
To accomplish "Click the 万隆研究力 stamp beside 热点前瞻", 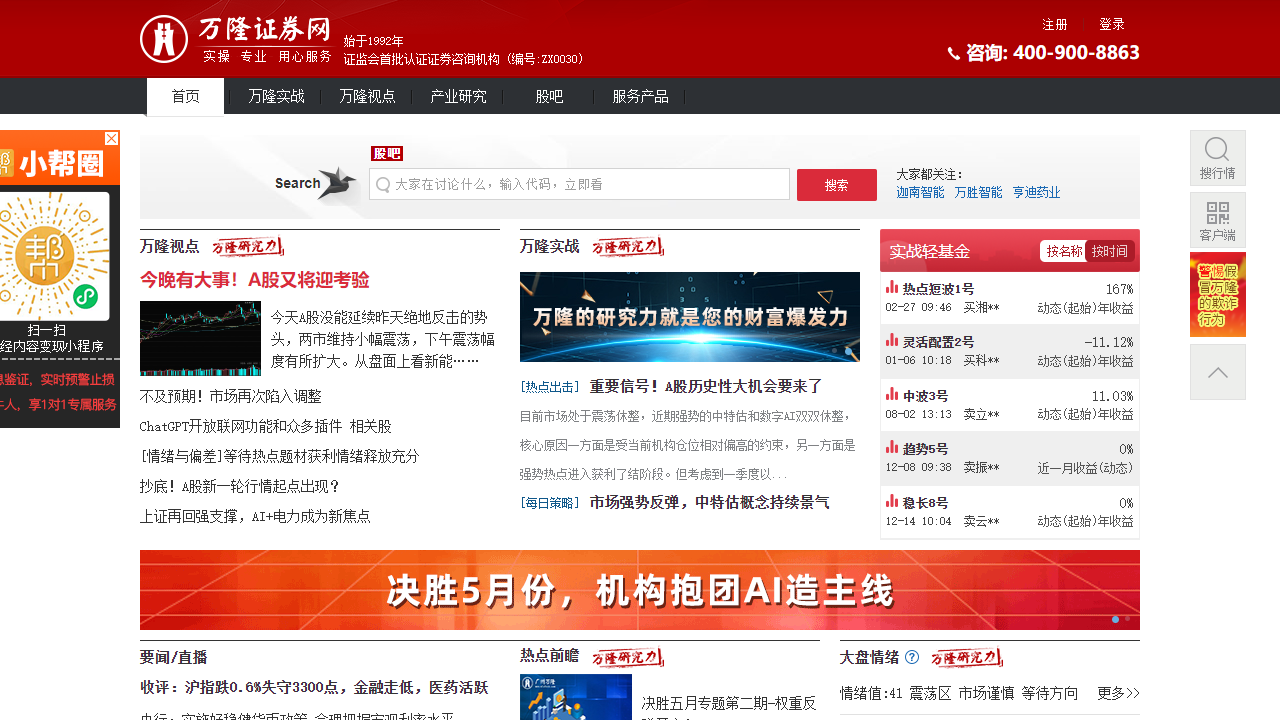I will [627, 656].
